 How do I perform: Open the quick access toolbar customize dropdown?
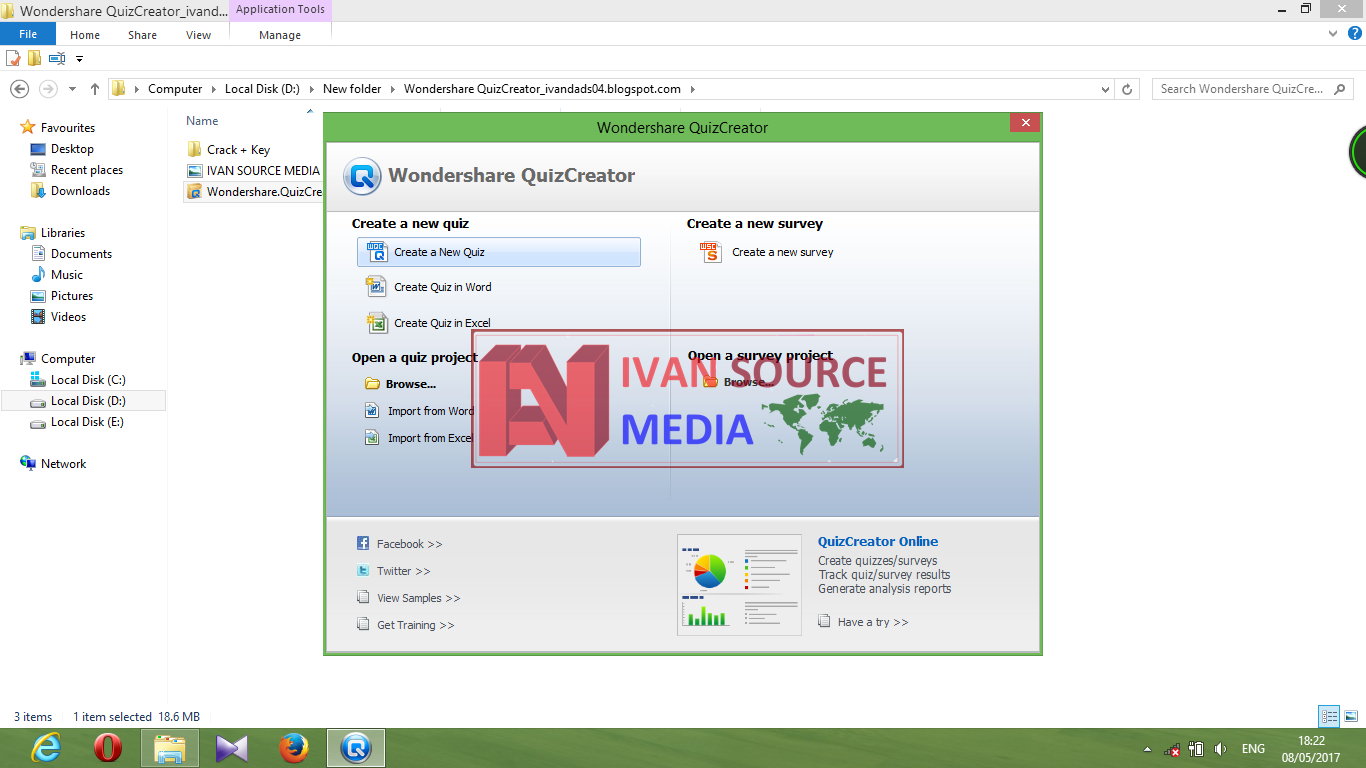(79, 59)
